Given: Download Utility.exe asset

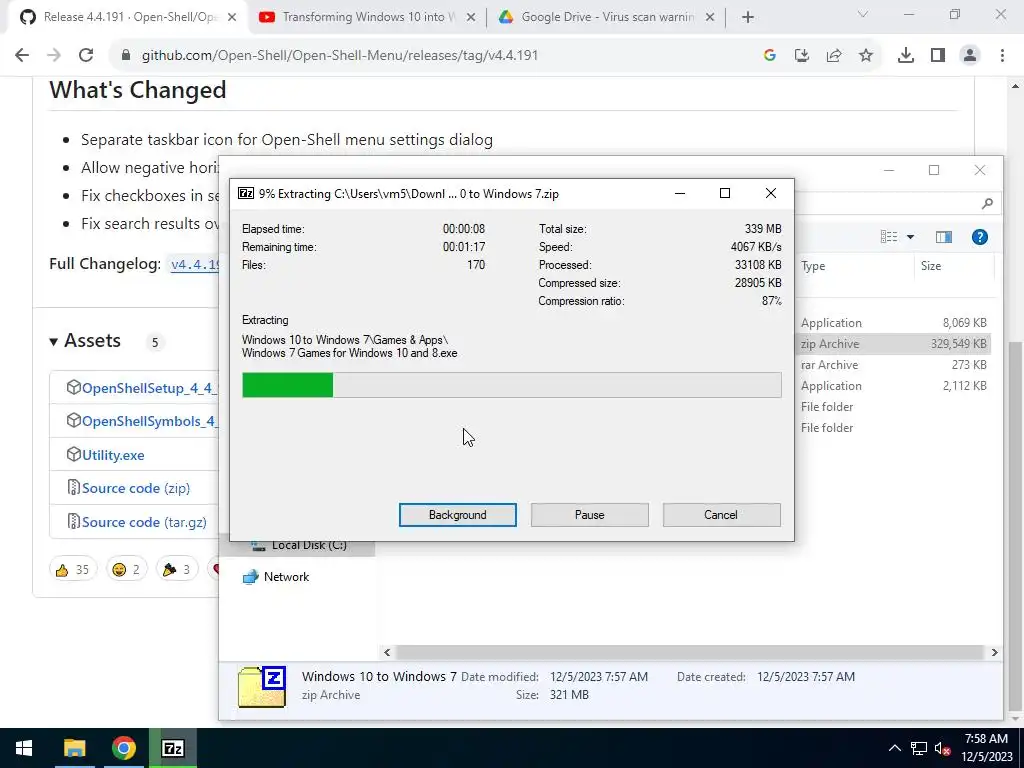Looking at the screenshot, I should tap(112, 455).
